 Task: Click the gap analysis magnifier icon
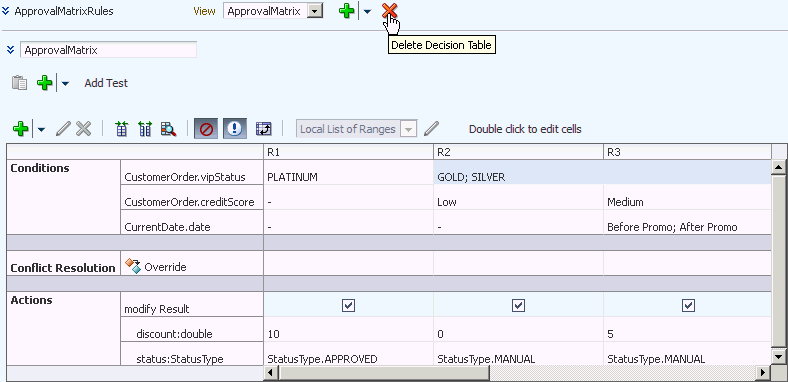click(x=168, y=129)
